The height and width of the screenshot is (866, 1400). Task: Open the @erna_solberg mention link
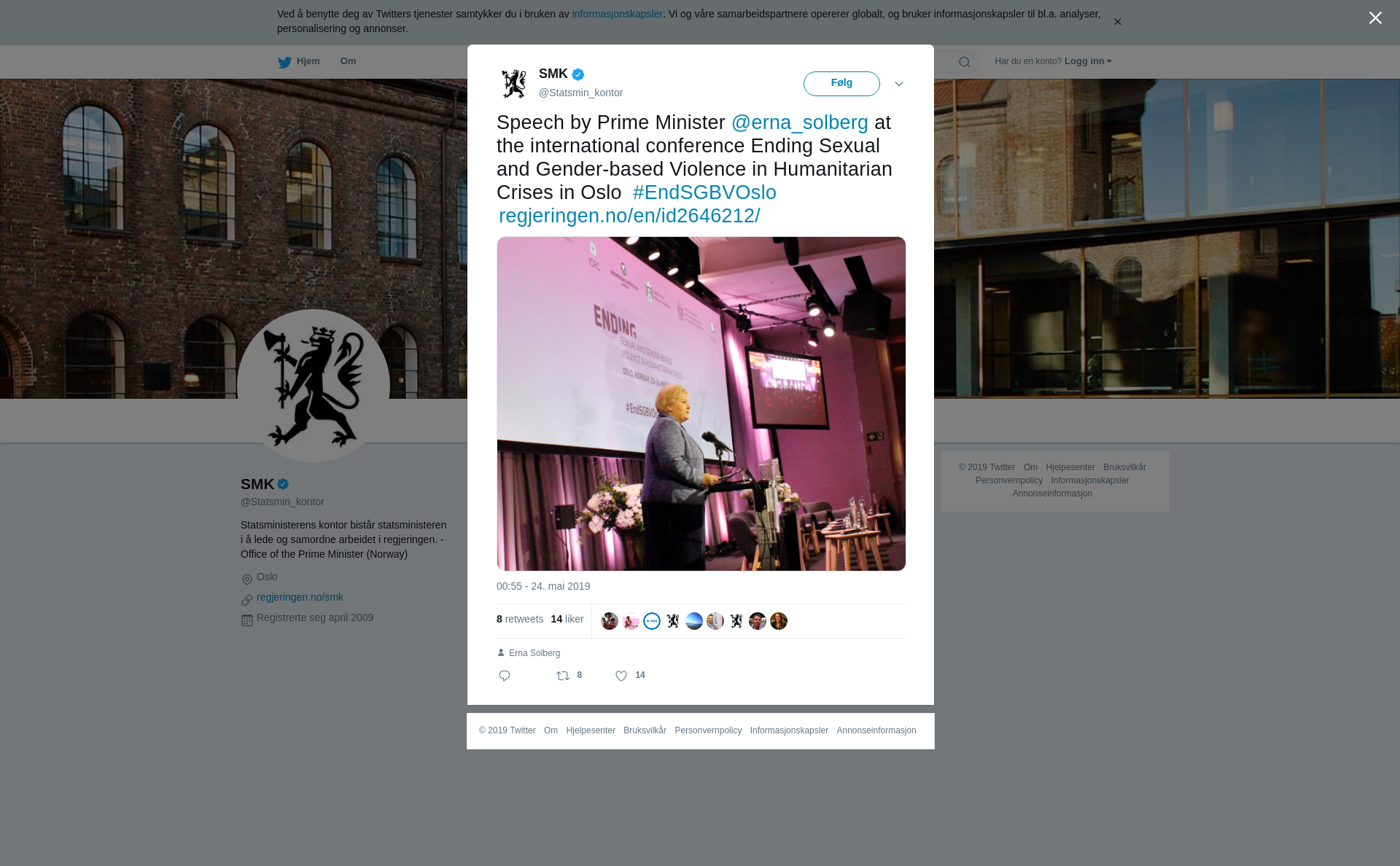click(800, 122)
